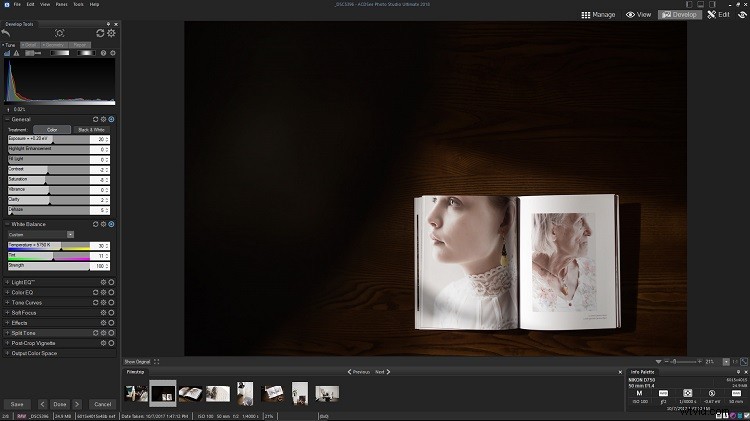Reset White Balance with its refresh icon
750x421 pixels.
pos(95,224)
